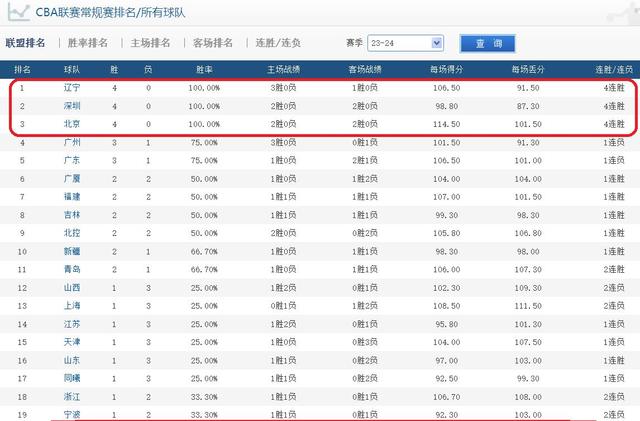The image size is (640, 421).
Task: Open the 山西 team link
Action: [72, 287]
